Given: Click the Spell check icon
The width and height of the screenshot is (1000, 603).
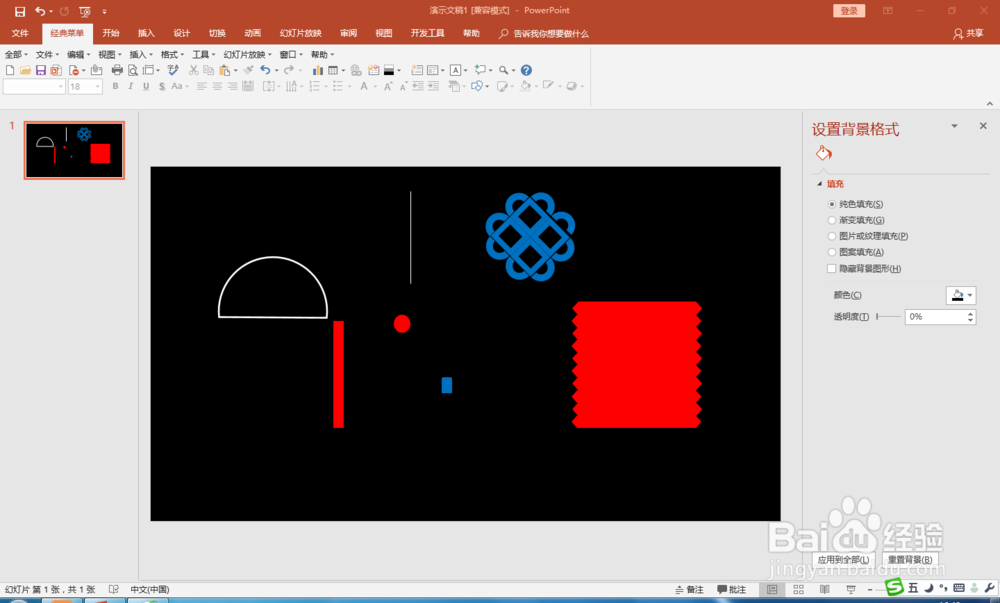Looking at the screenshot, I should coord(173,70).
